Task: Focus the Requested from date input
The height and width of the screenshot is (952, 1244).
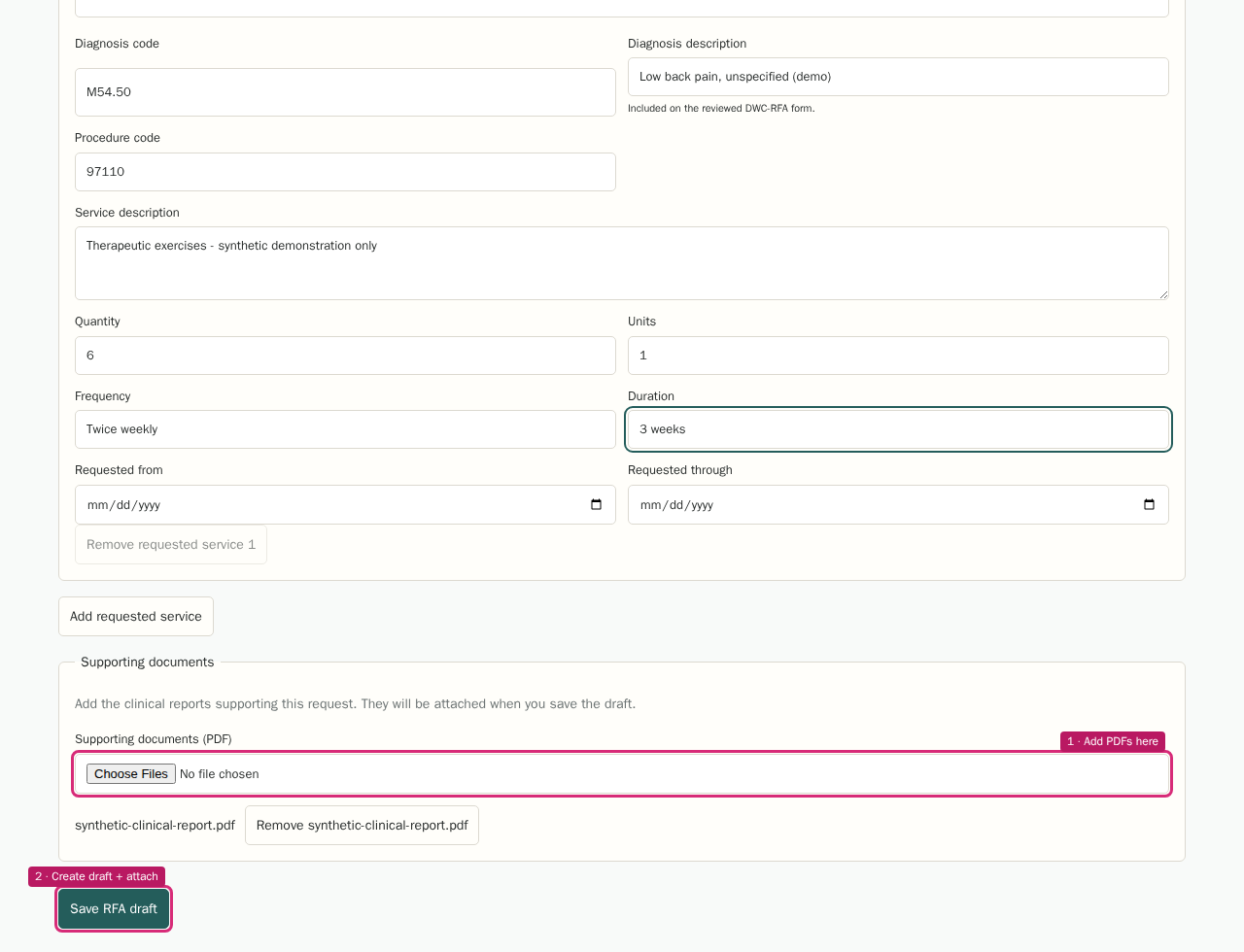Action: [x=345, y=505]
